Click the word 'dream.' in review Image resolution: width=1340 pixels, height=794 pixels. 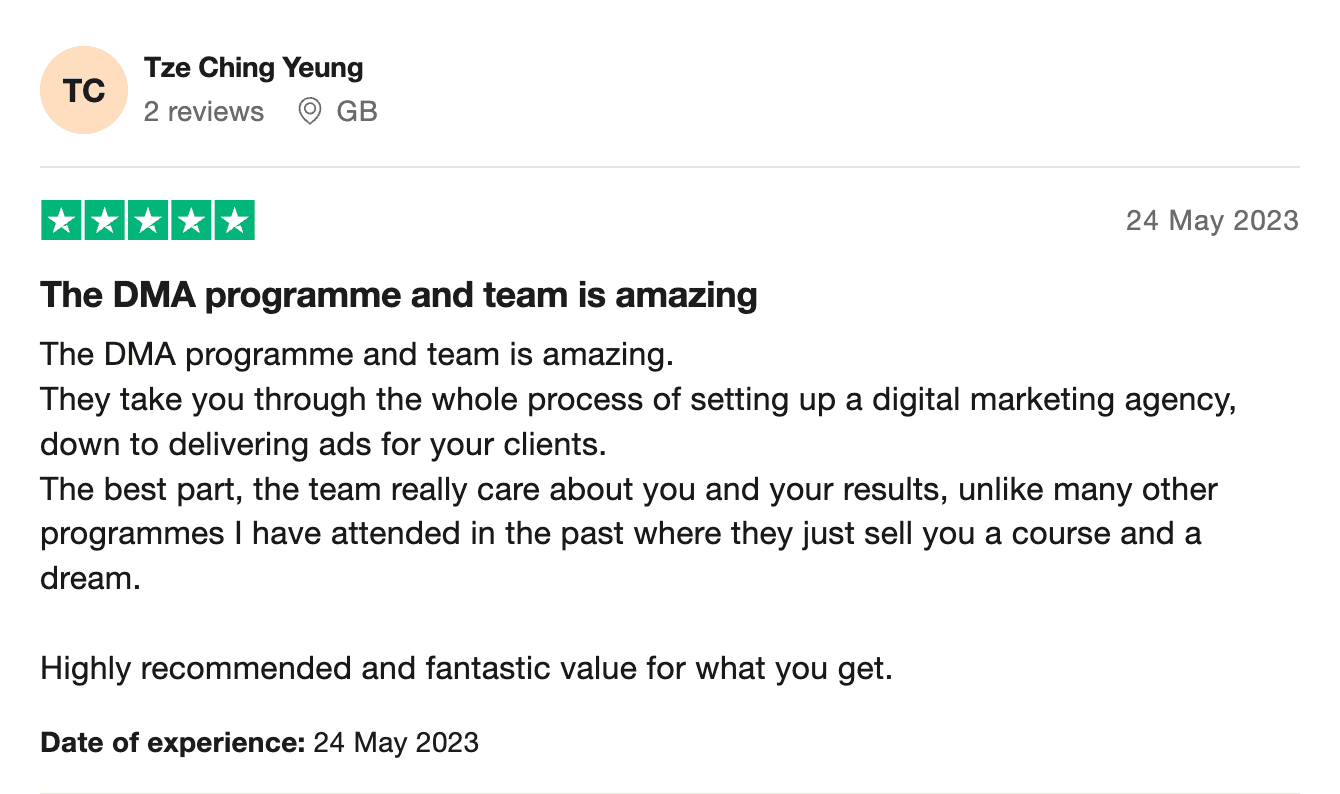pos(90,578)
